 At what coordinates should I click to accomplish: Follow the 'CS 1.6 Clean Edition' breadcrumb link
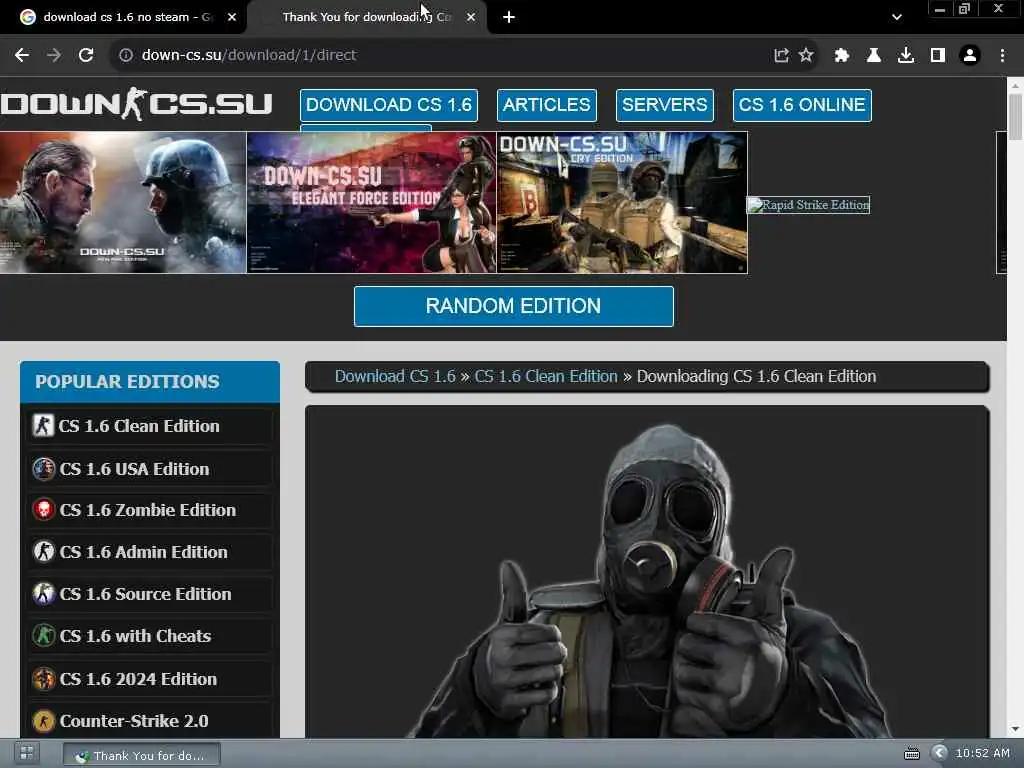(x=546, y=376)
